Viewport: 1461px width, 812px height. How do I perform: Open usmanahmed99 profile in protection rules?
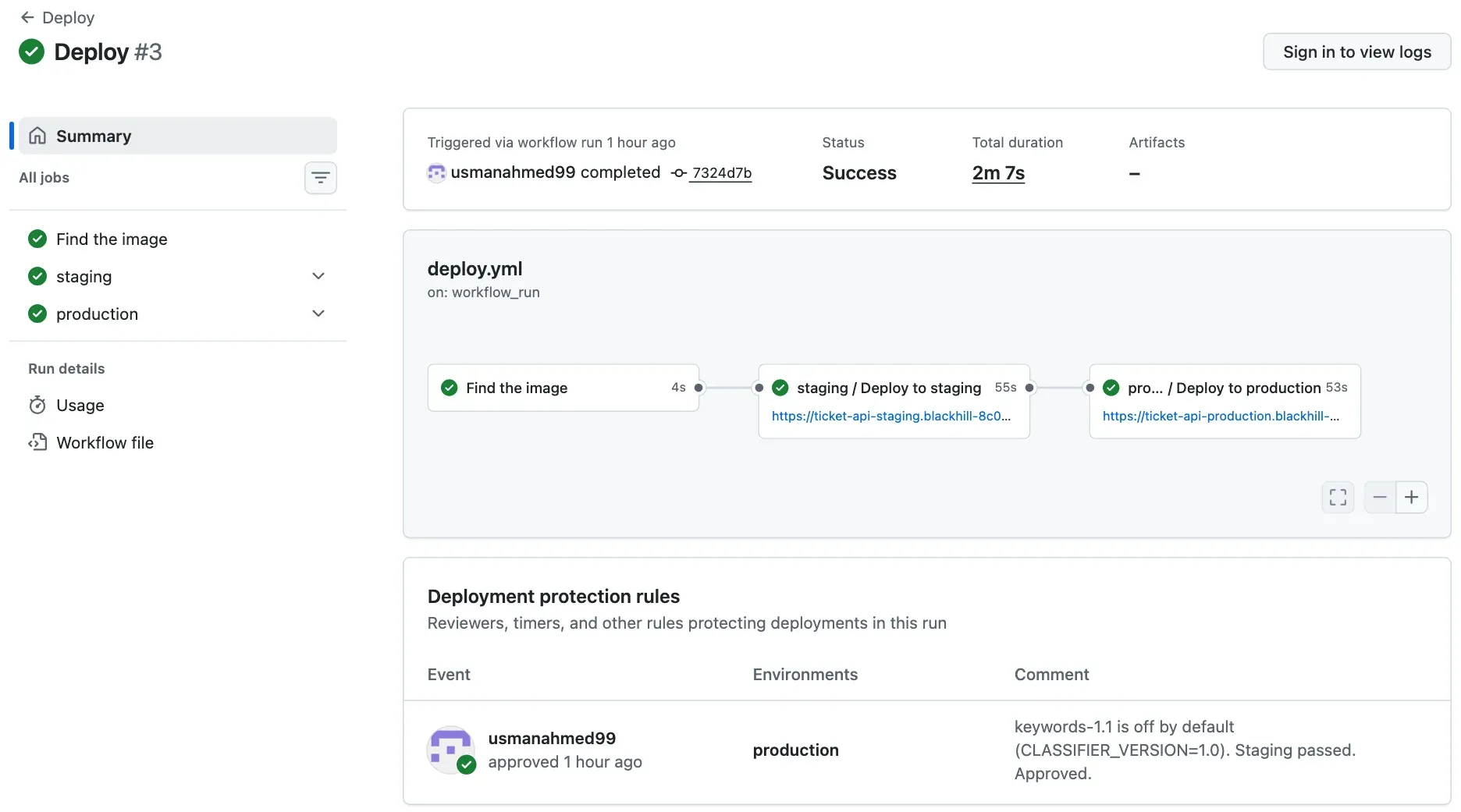tap(552, 738)
